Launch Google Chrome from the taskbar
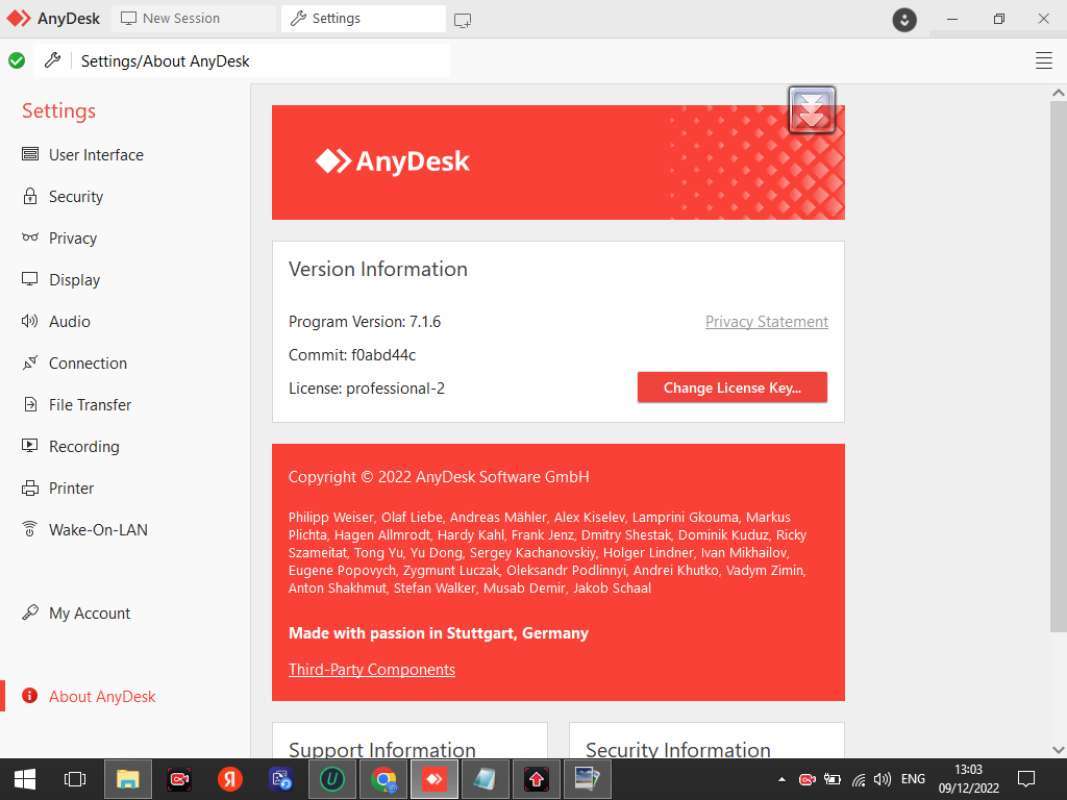 (383, 778)
